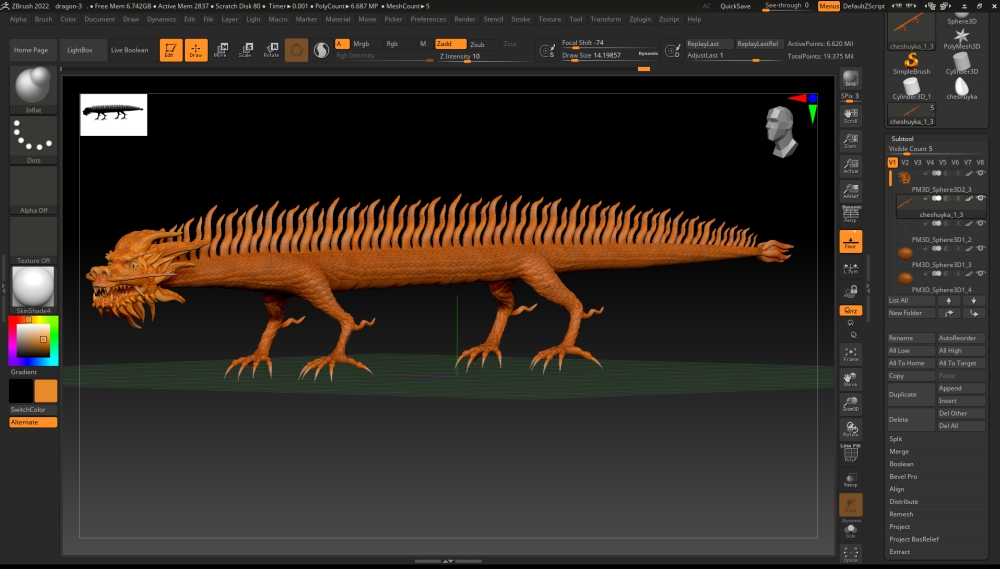Screen dimensions: 1000x569
Task: Click the Zoom canvas icon
Action: click(x=851, y=140)
